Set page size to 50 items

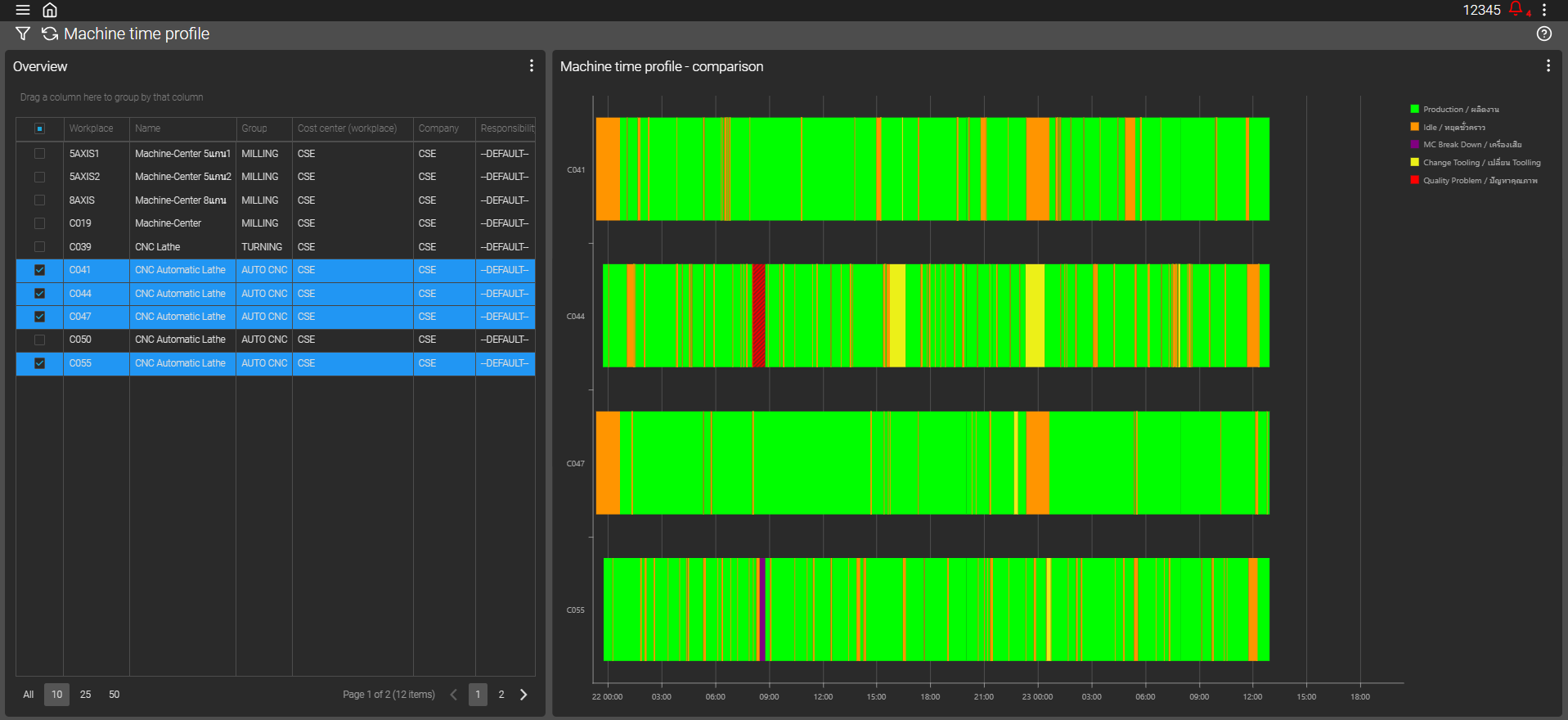coord(115,695)
